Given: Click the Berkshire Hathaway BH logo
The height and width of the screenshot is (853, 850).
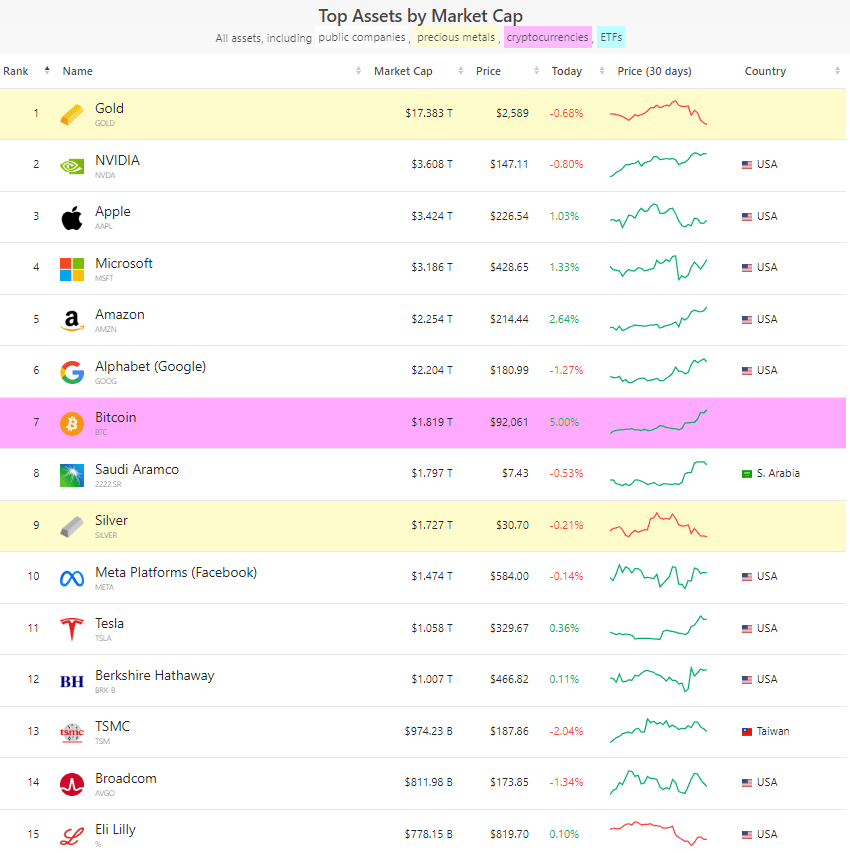Looking at the screenshot, I should [x=72, y=681].
